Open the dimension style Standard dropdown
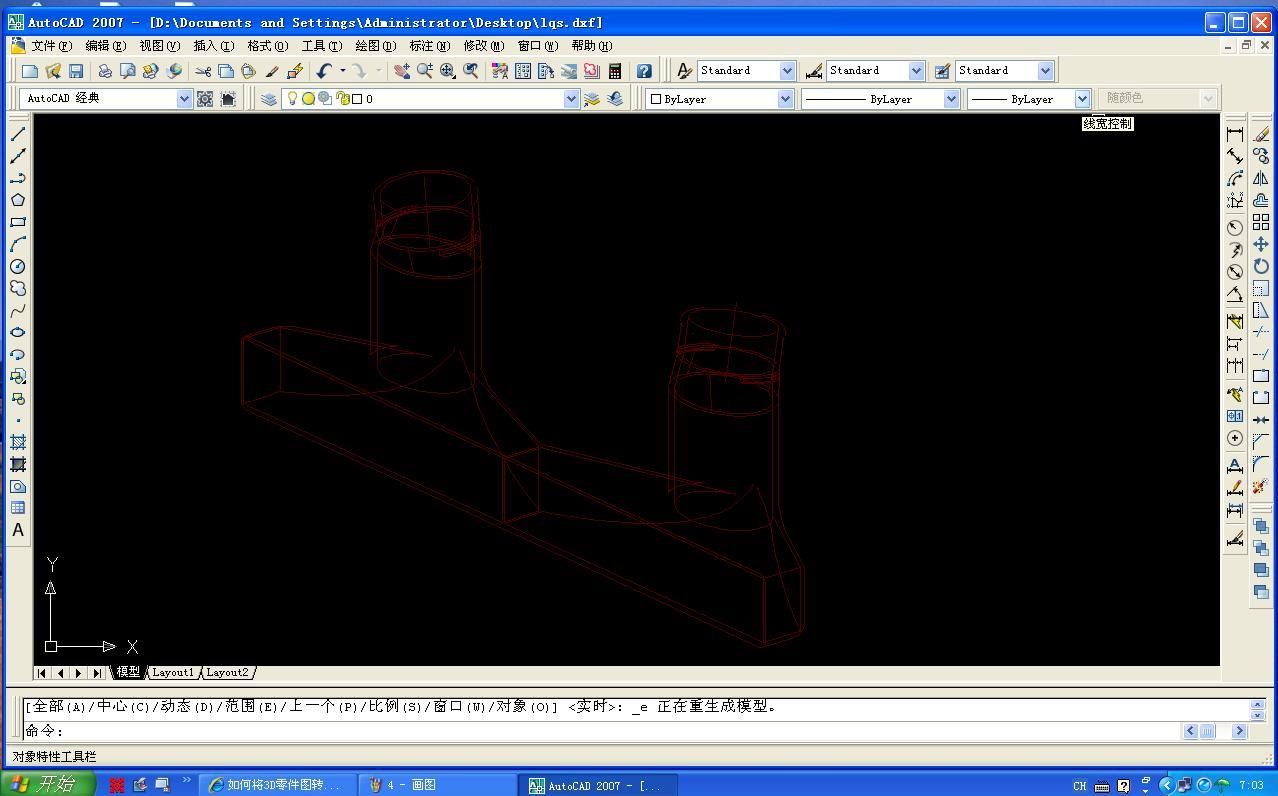The height and width of the screenshot is (796, 1278). point(916,71)
